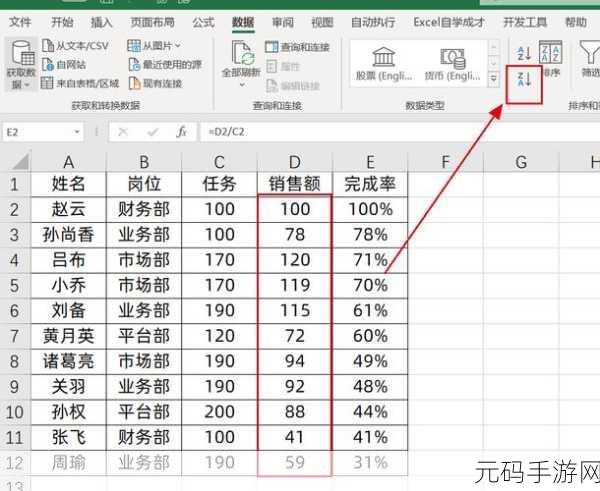Screen dimensions: 600x491
Task: Expand the Name Box dropdown arrow
Action: tap(77, 132)
